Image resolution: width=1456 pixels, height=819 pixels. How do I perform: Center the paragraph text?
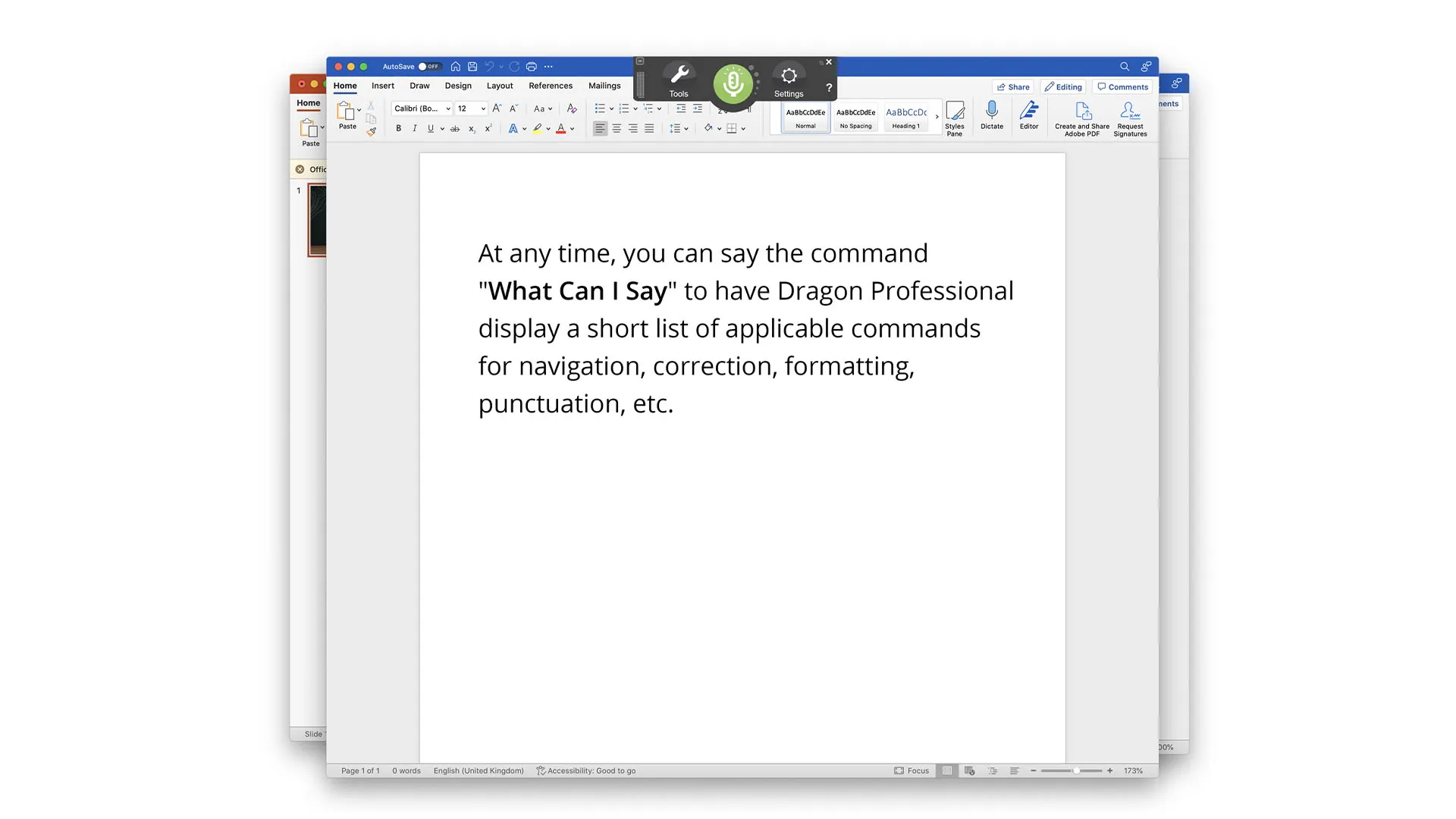617,129
